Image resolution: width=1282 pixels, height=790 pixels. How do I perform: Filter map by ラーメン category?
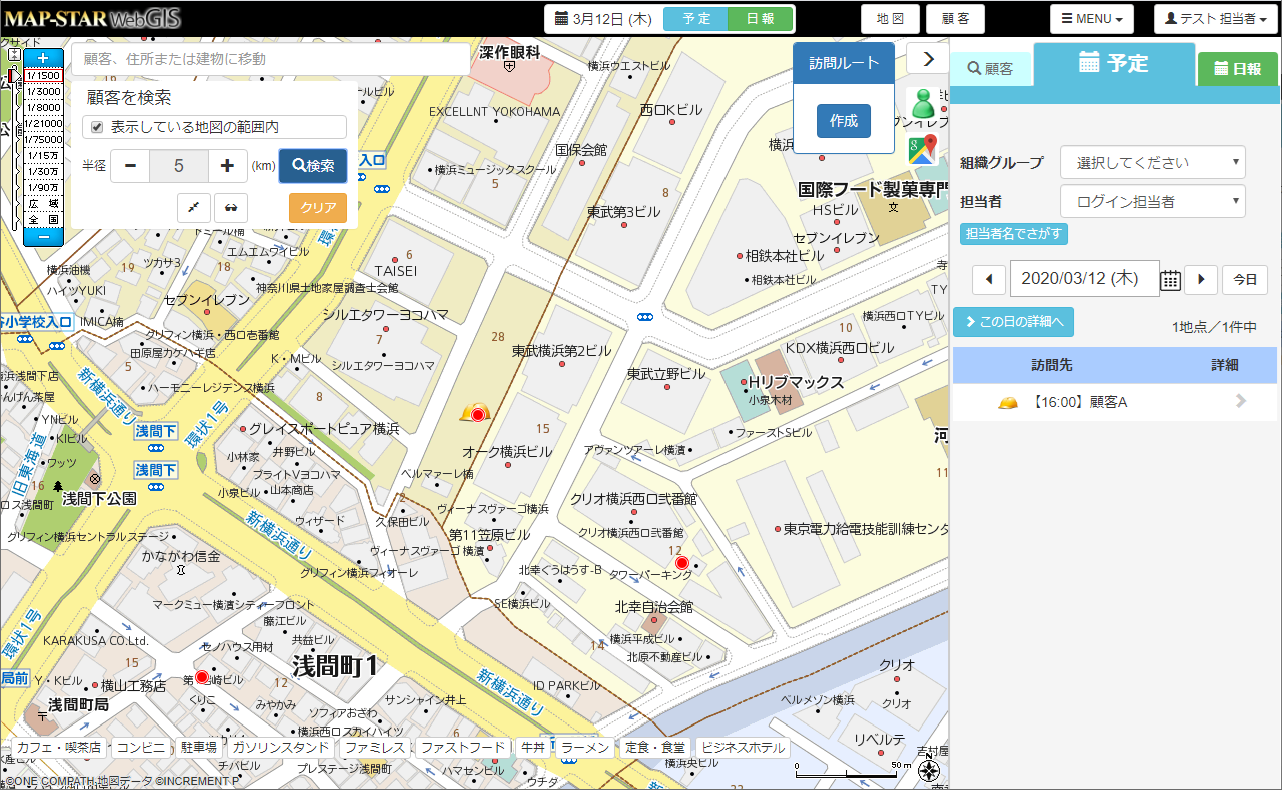(x=584, y=748)
